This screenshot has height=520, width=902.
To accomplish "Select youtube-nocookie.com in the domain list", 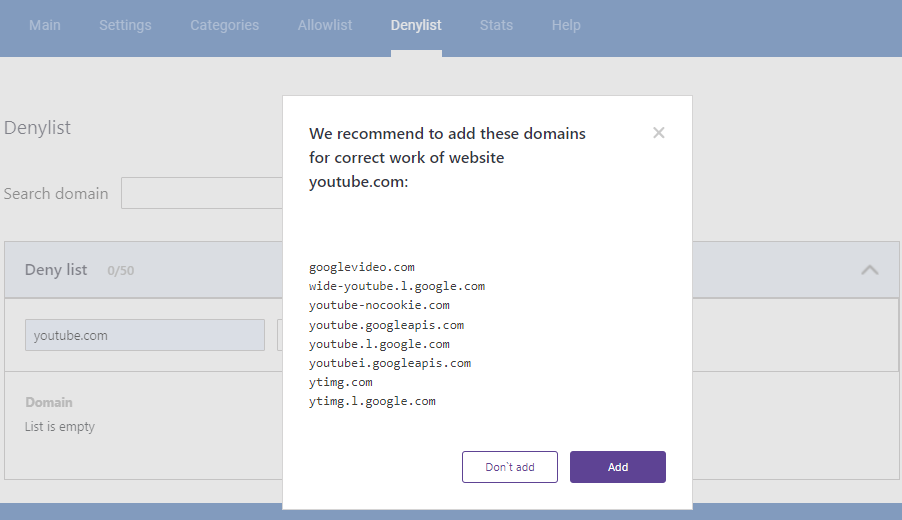I will click(x=379, y=305).
